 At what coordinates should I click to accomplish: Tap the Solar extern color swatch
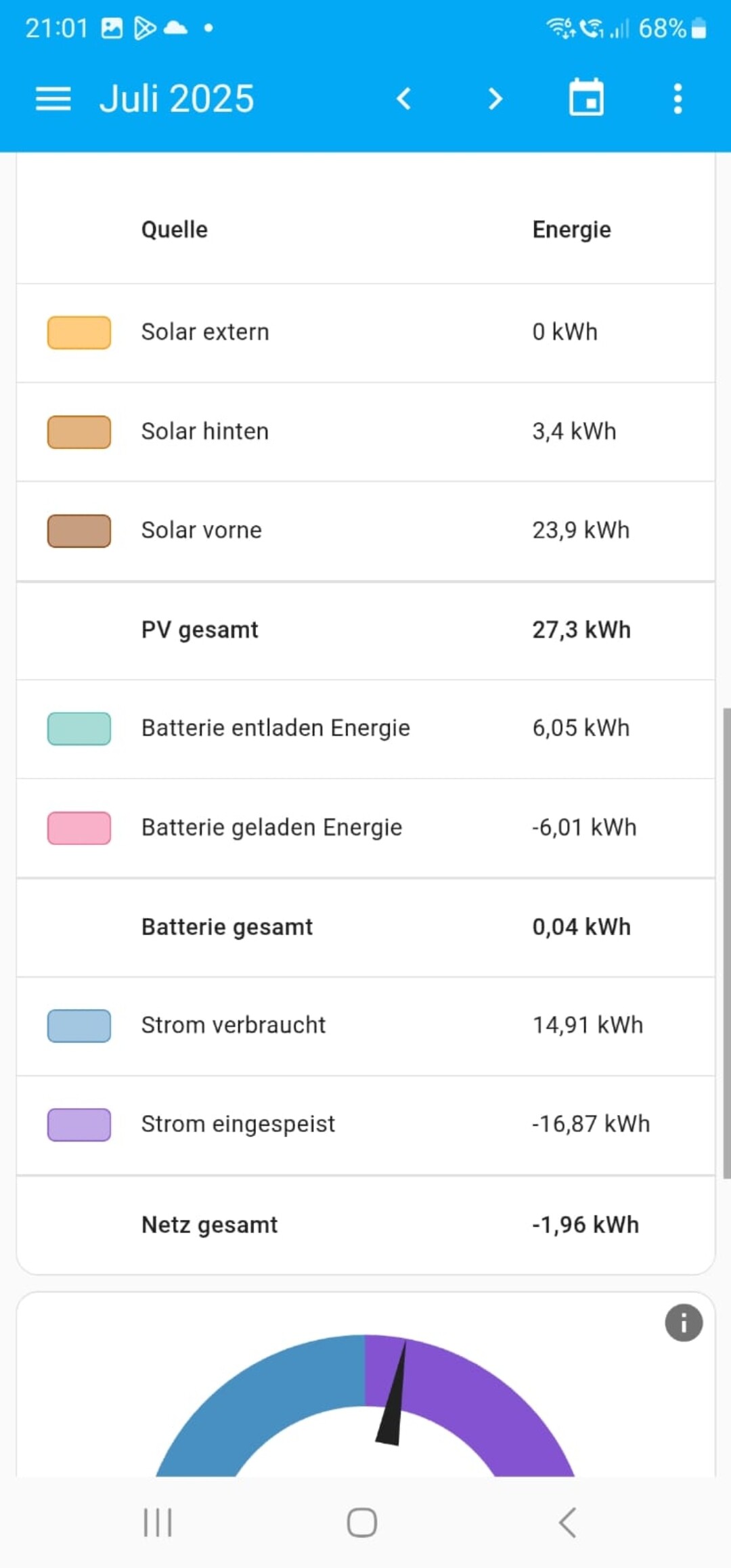[x=79, y=332]
